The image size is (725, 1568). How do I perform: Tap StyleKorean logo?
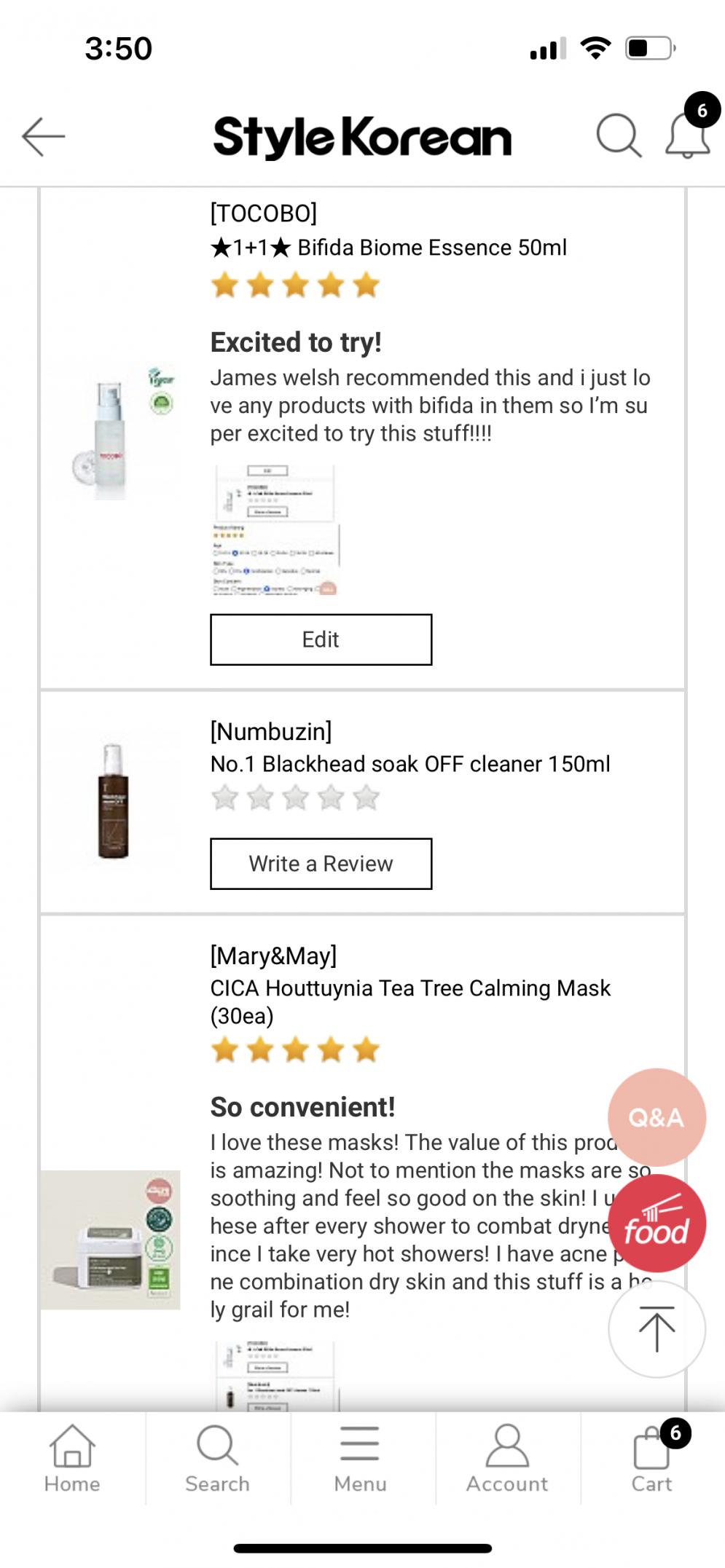pyautogui.click(x=362, y=137)
